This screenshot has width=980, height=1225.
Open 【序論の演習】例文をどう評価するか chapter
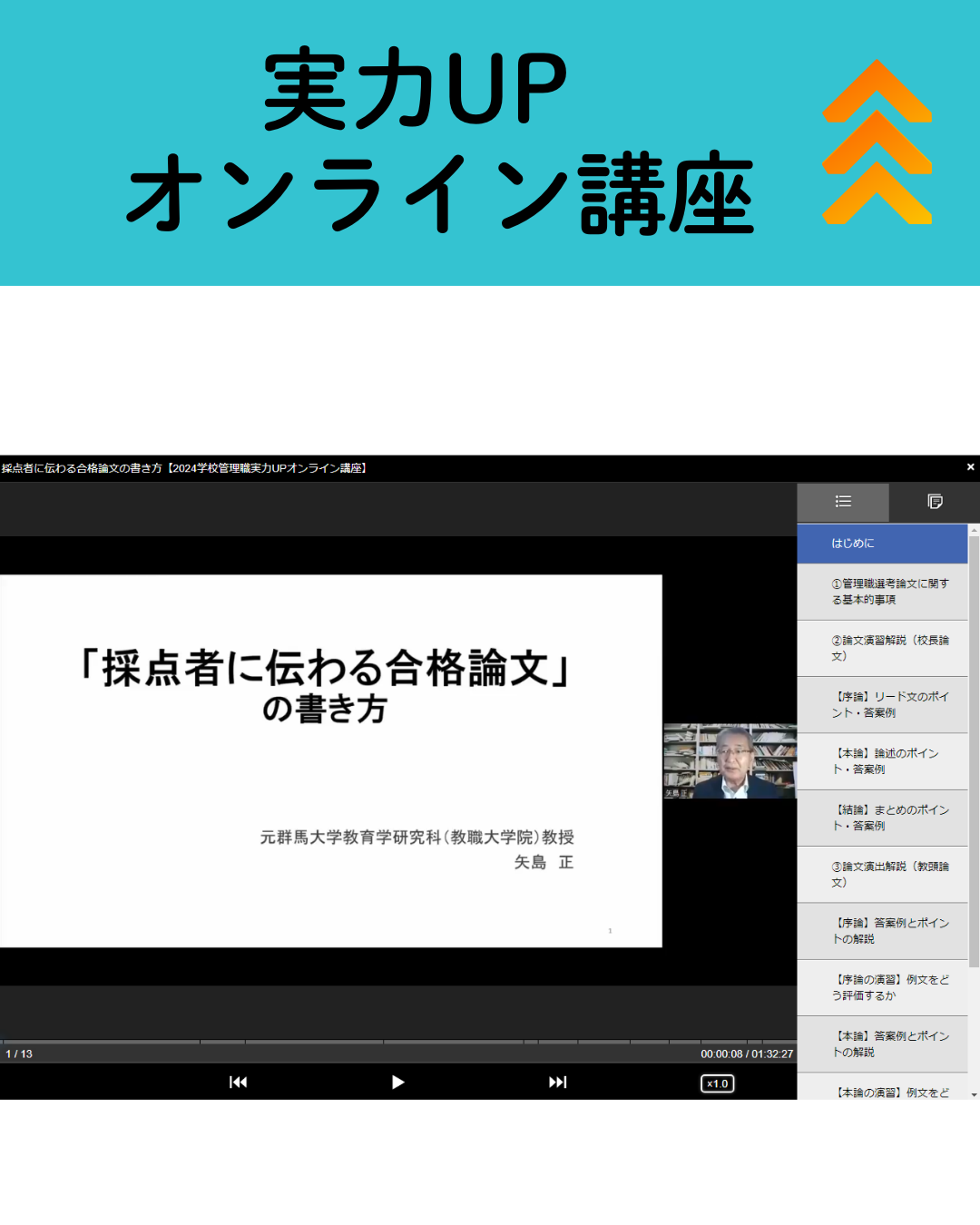coord(883,987)
